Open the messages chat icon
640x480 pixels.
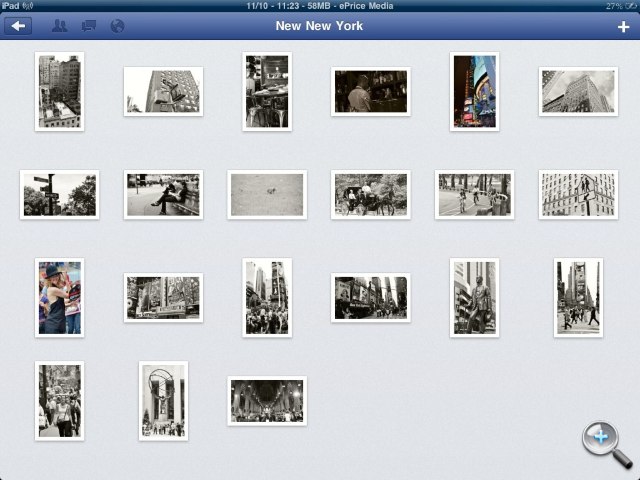click(x=89, y=26)
